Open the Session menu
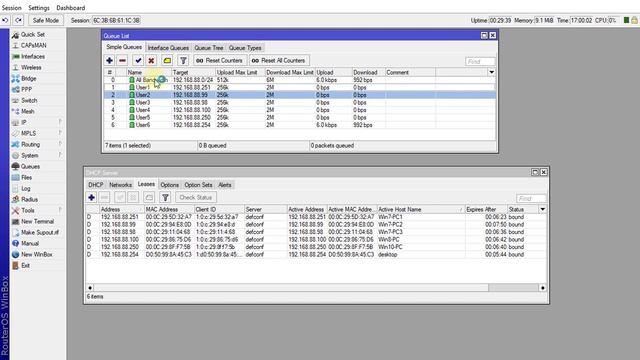 click(11, 8)
